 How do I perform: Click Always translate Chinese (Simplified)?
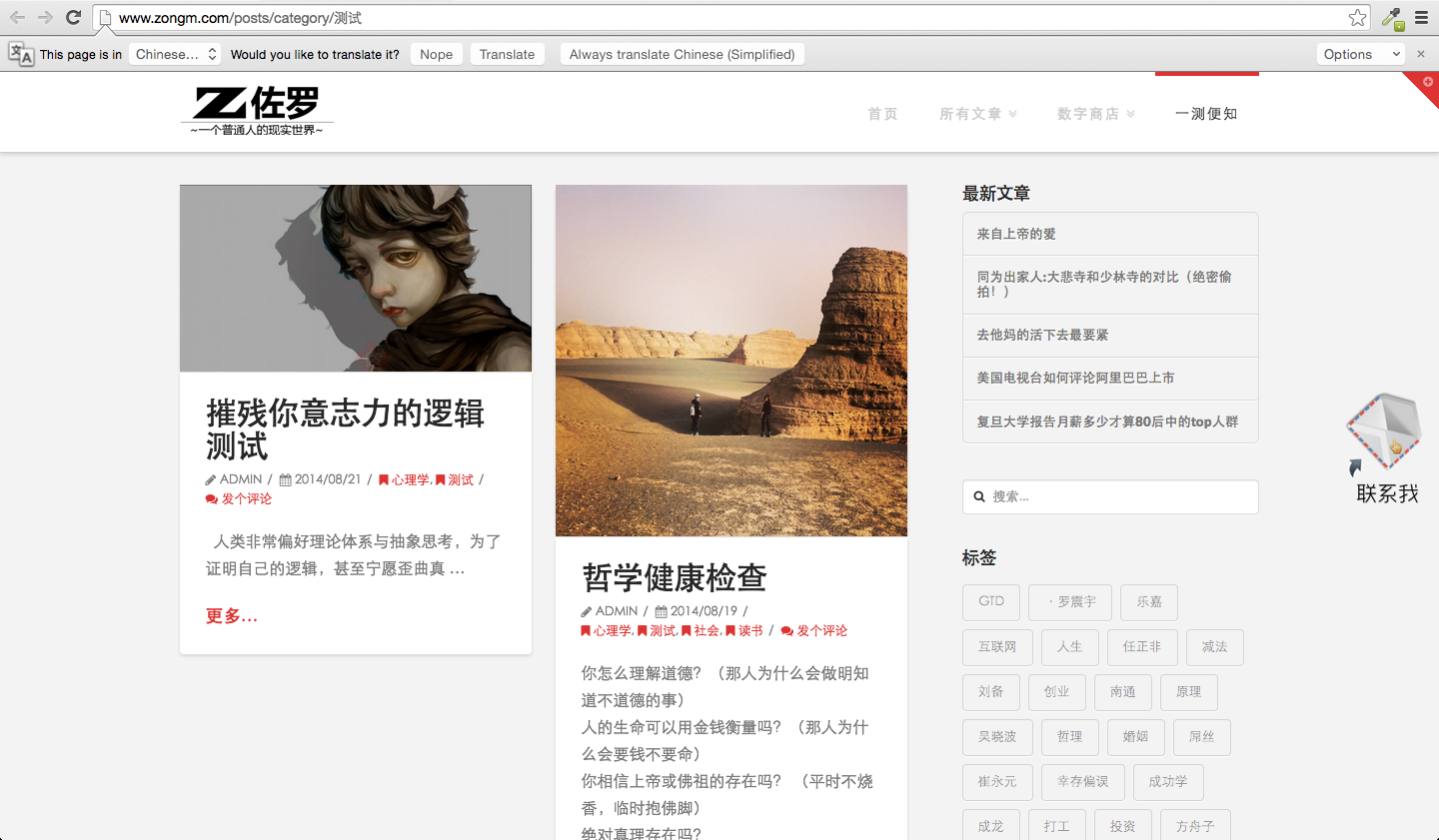(x=683, y=54)
